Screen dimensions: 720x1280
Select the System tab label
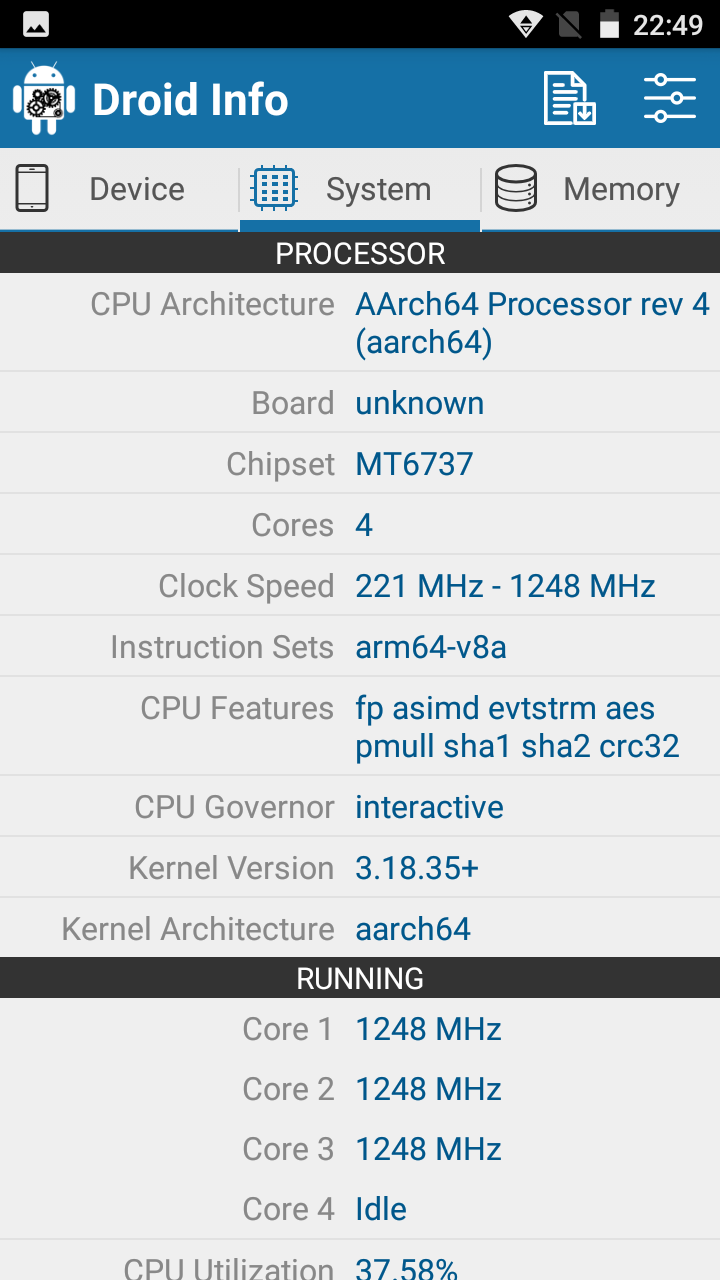[378, 189]
